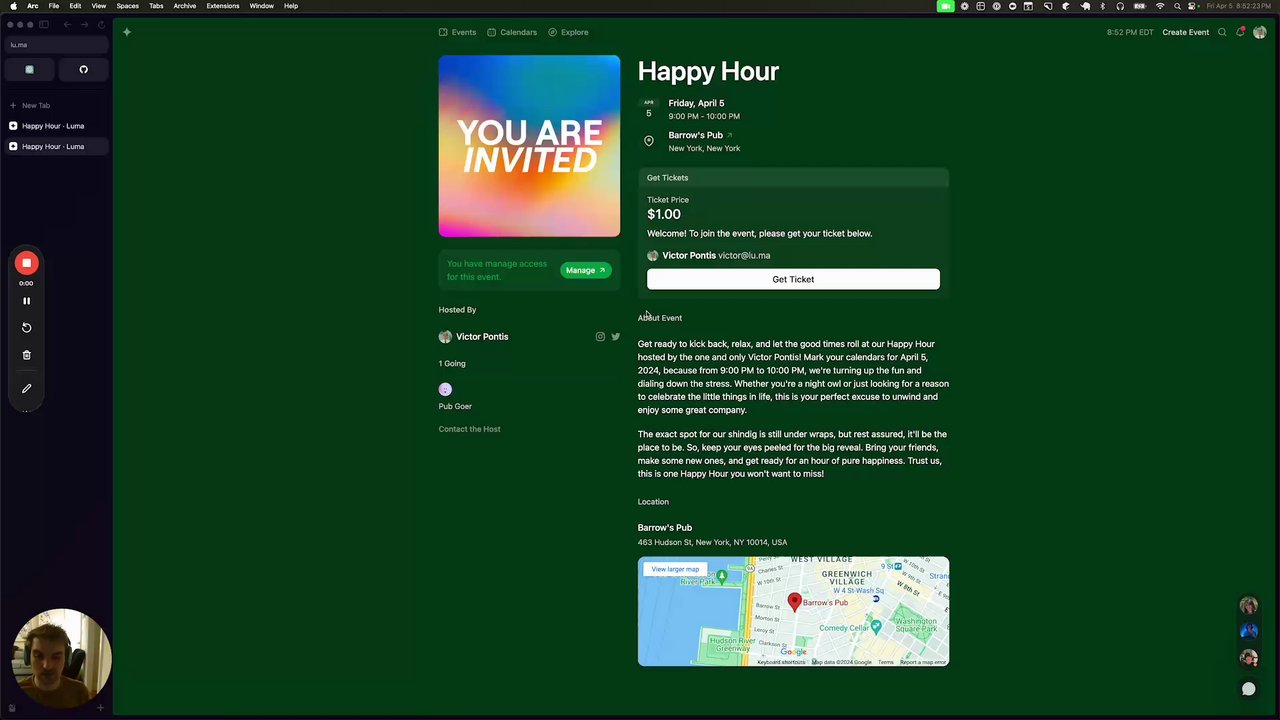The height and width of the screenshot is (720, 1280).
Task: Click the chat bubble icon at the page's edge
Action: [x=1248, y=689]
